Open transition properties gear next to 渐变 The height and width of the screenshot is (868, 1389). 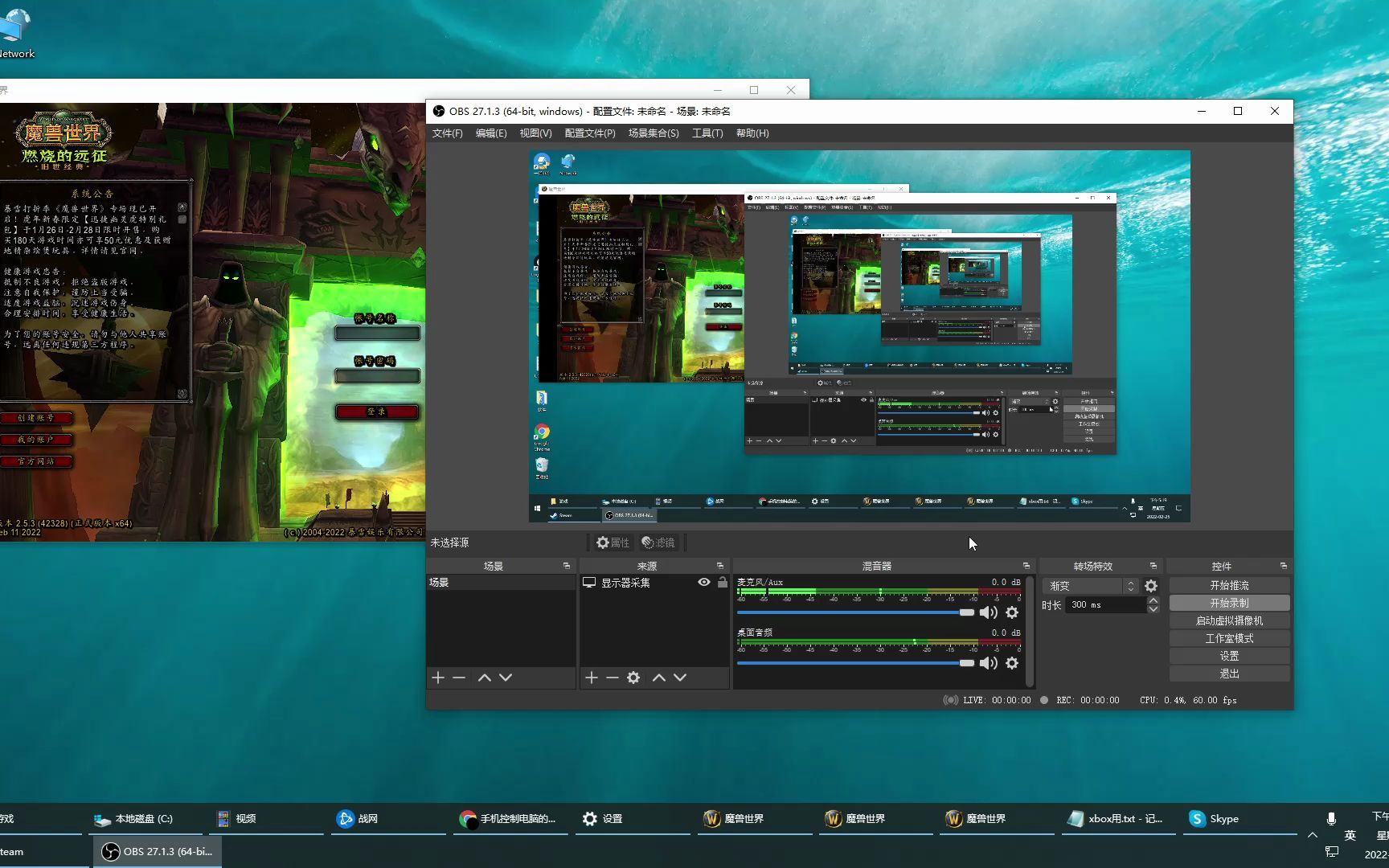click(1151, 586)
